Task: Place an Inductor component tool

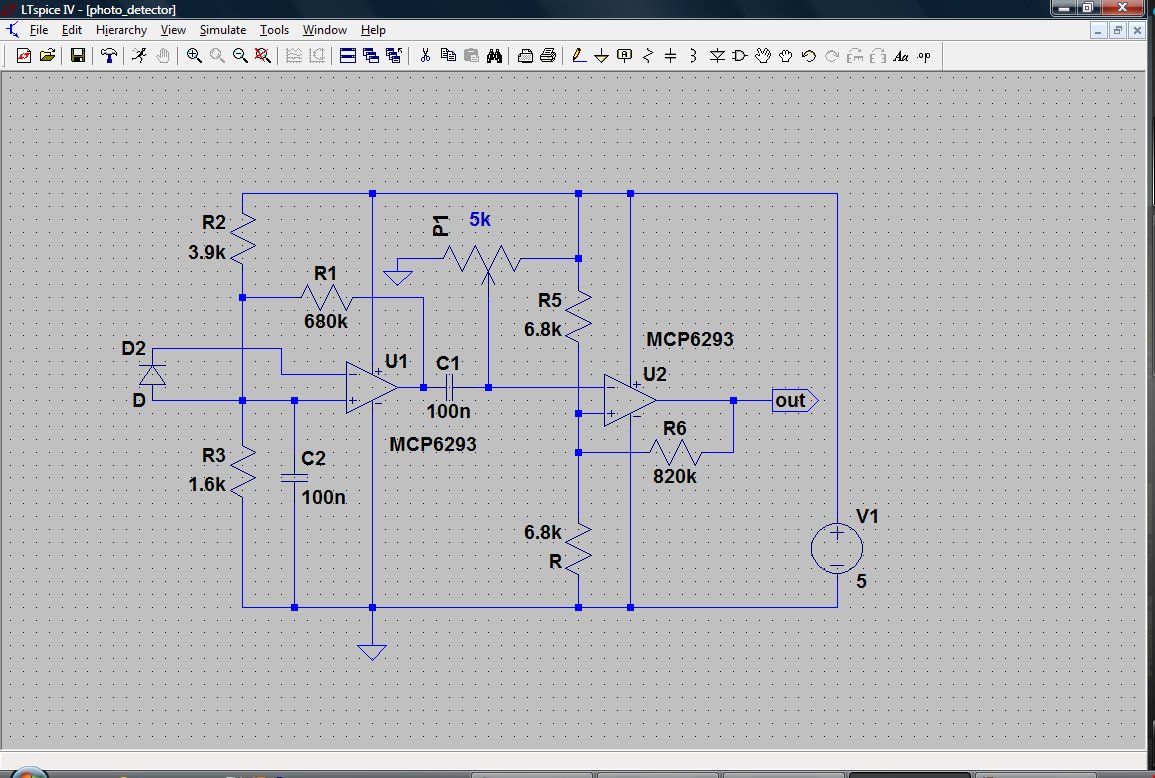Action: tap(693, 55)
